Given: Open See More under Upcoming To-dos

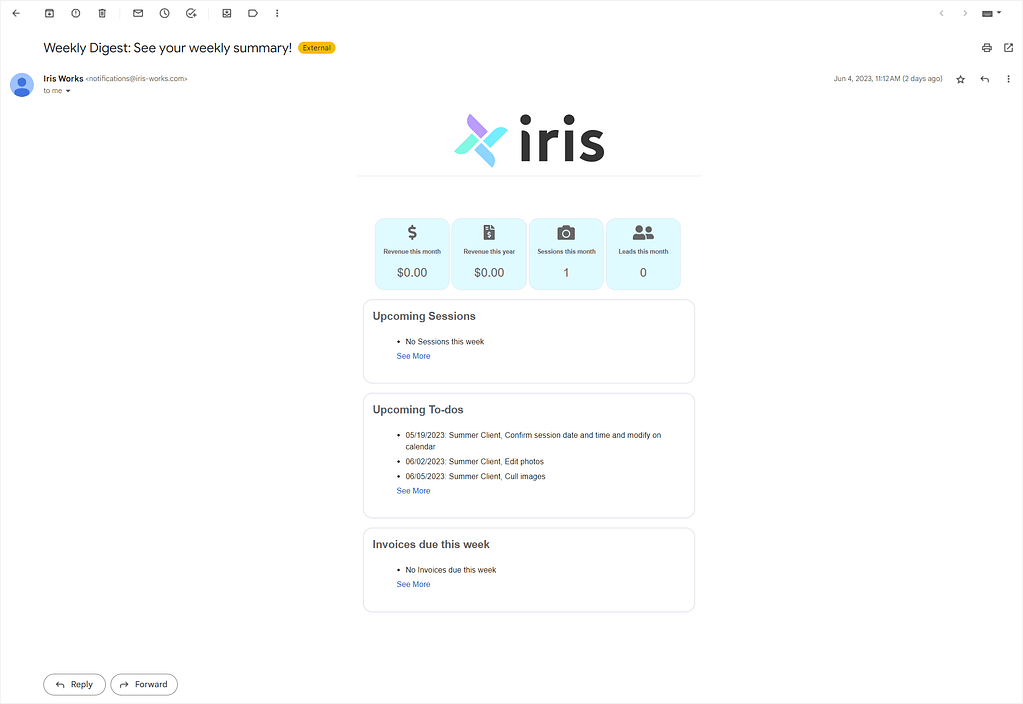Looking at the screenshot, I should click(414, 491).
